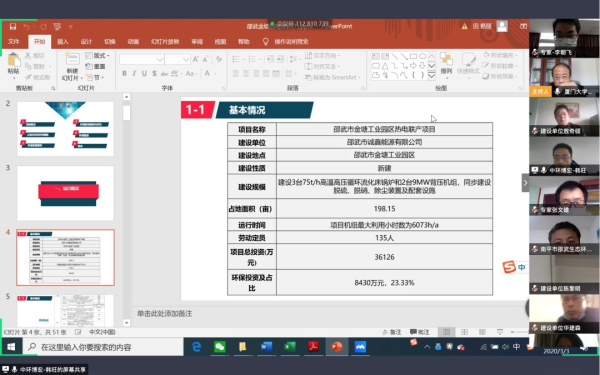Click the 单击此处添加备注 notes area
The height and width of the screenshot is (375, 600).
click(165, 313)
